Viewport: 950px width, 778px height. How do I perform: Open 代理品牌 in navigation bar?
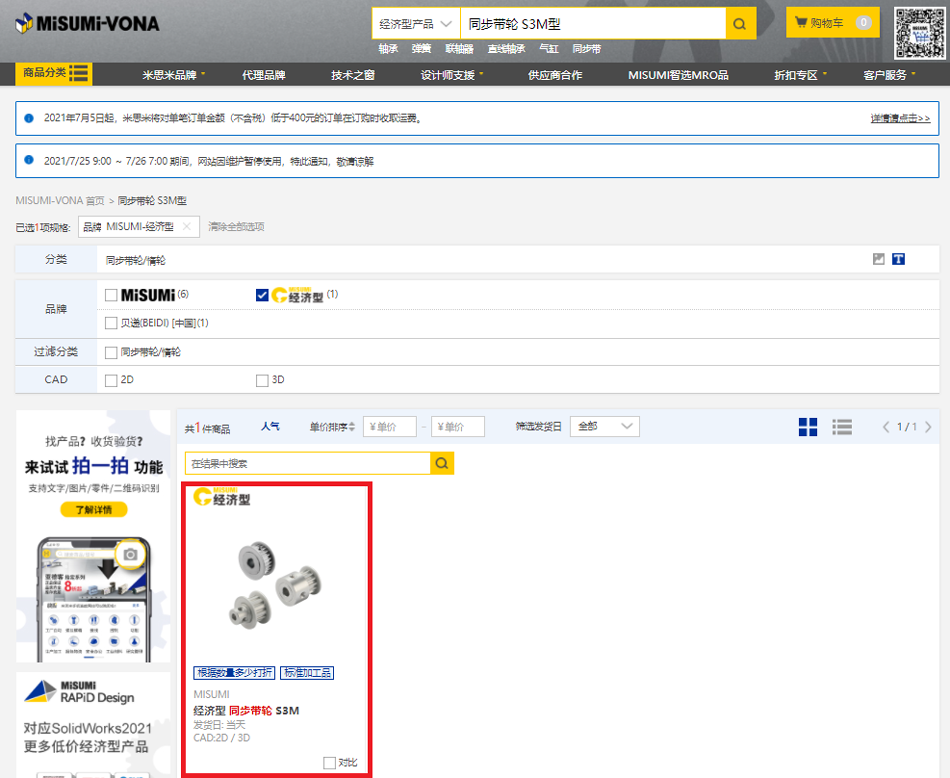tap(264, 75)
